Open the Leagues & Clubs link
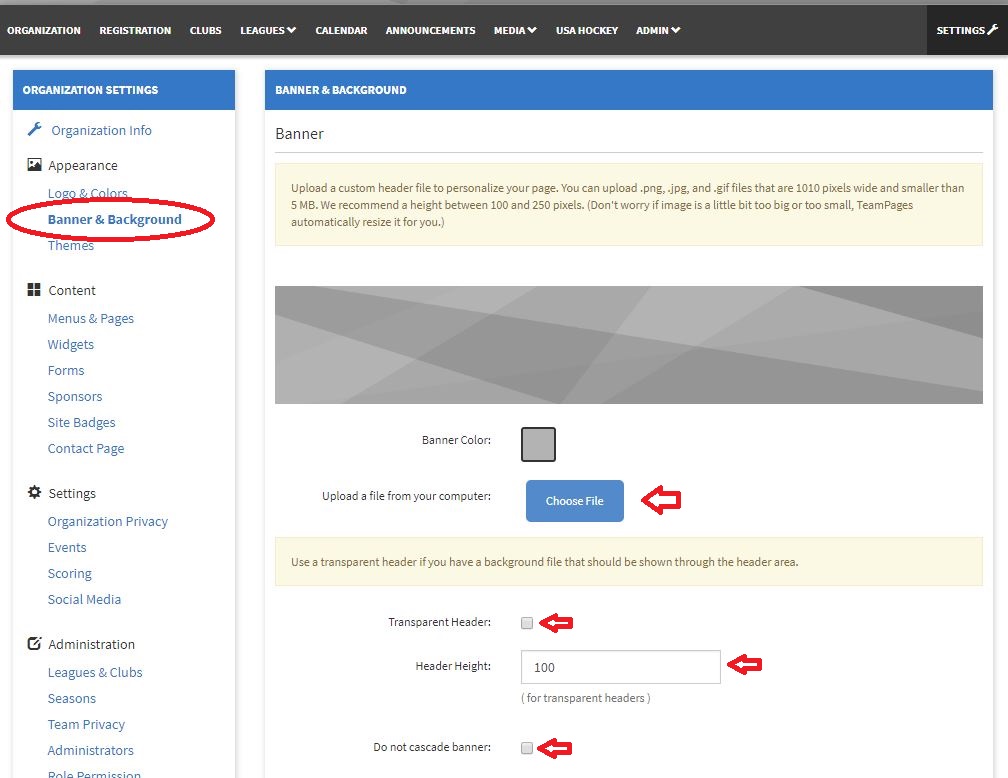Viewport: 1008px width, 778px height. pos(95,673)
